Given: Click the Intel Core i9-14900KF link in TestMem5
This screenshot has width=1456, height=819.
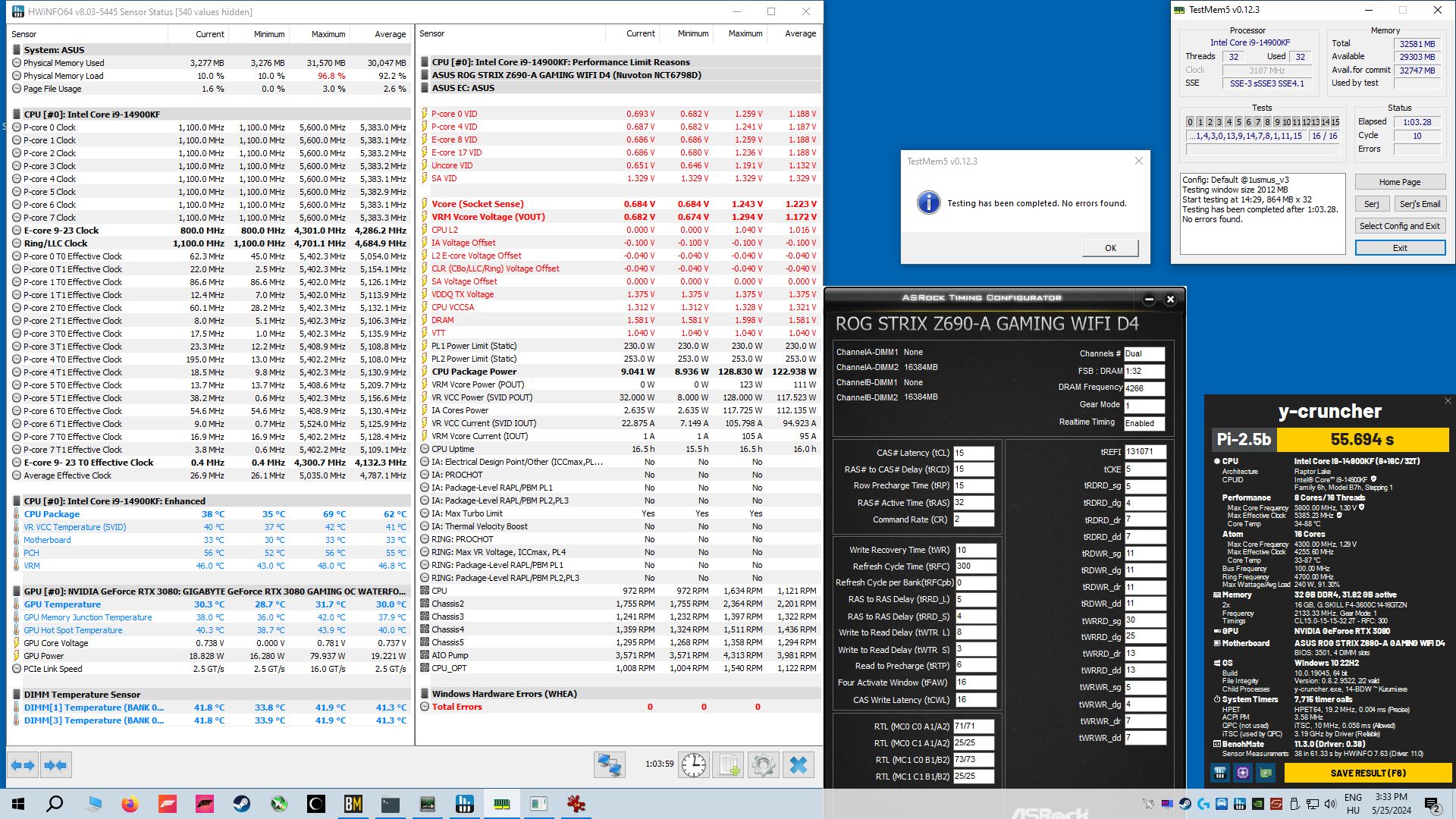Looking at the screenshot, I should click(x=1250, y=43).
